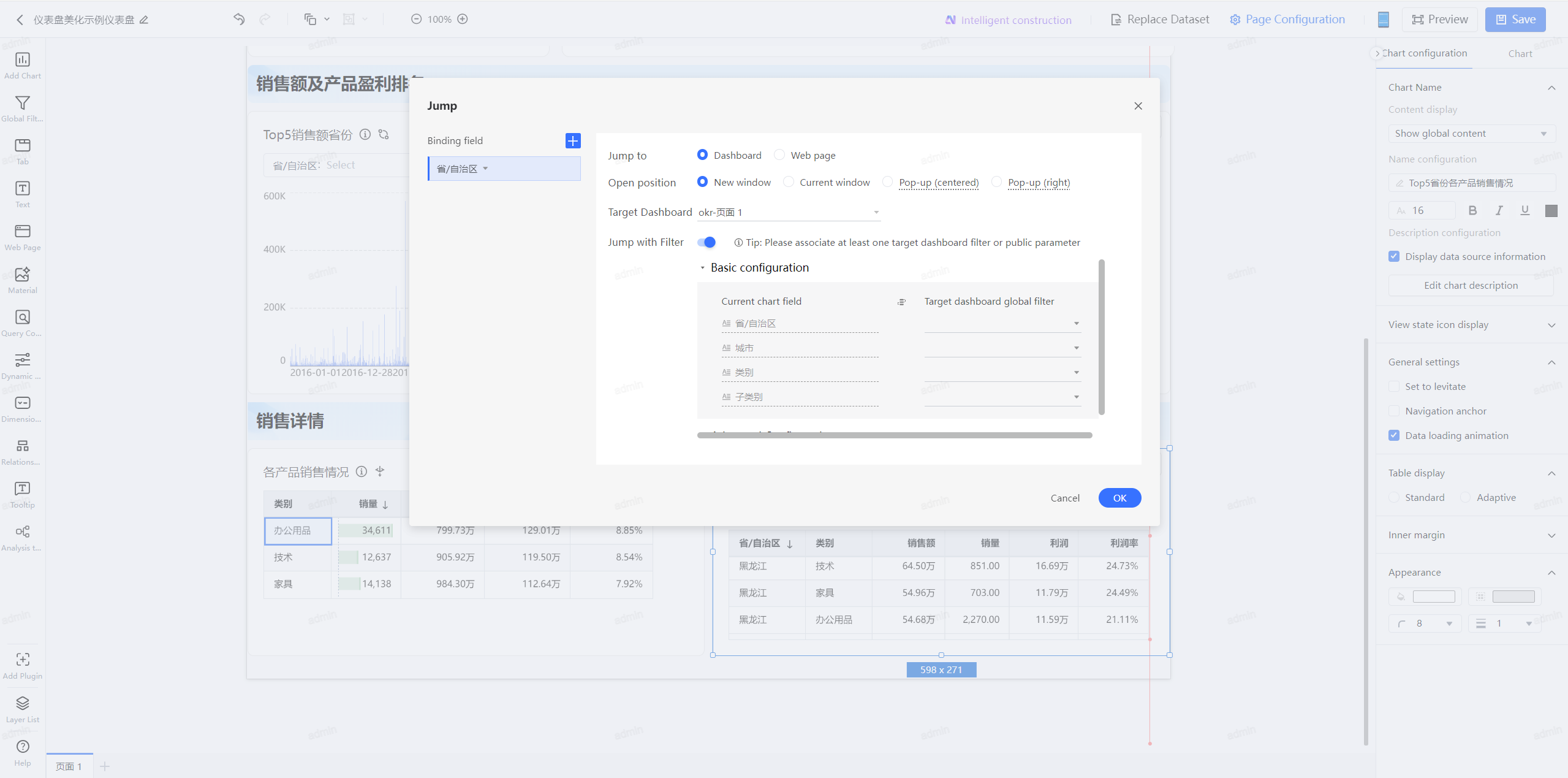Screen dimensions: 1568x778
Task: Open Show global content dropdown
Action: 1471,134
